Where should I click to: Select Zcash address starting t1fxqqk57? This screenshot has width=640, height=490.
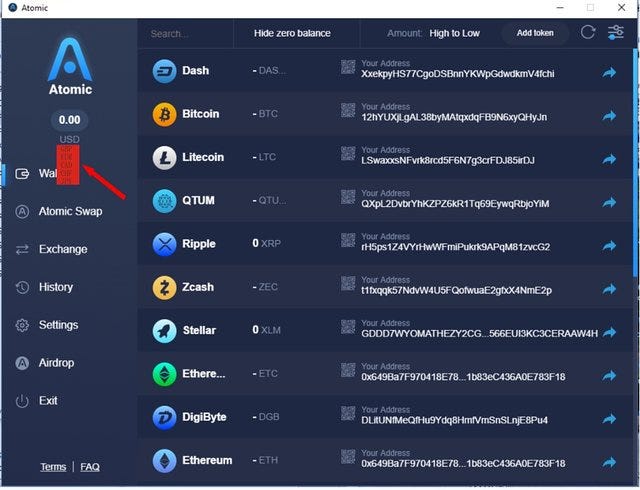coord(456,290)
